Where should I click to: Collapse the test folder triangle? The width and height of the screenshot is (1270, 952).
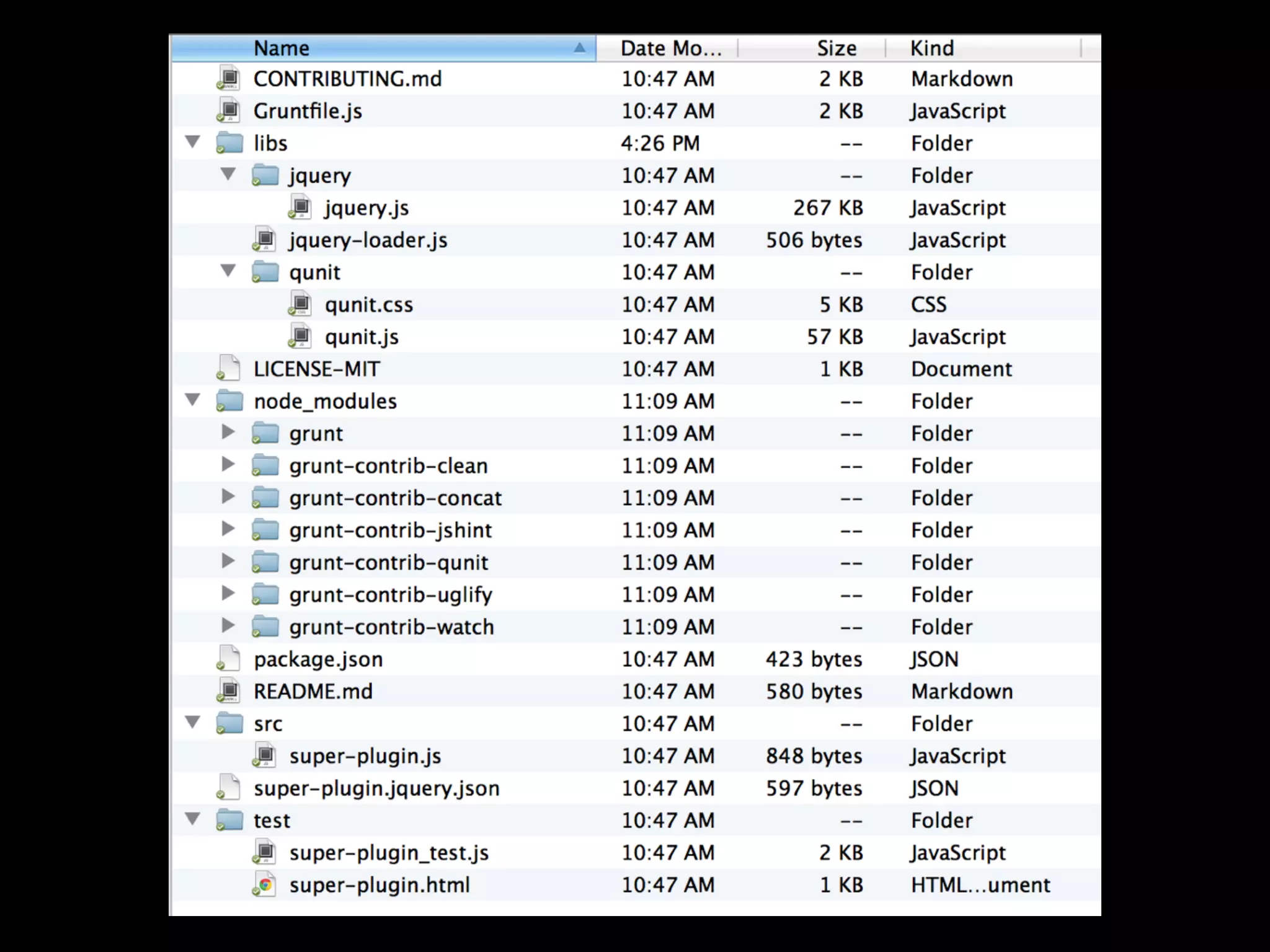tap(193, 819)
